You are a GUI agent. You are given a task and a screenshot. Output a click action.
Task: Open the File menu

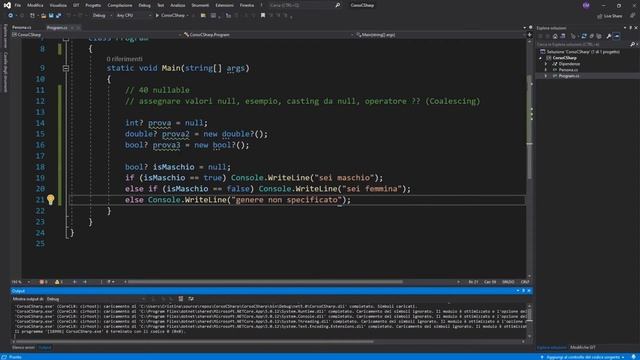coord(18,5)
